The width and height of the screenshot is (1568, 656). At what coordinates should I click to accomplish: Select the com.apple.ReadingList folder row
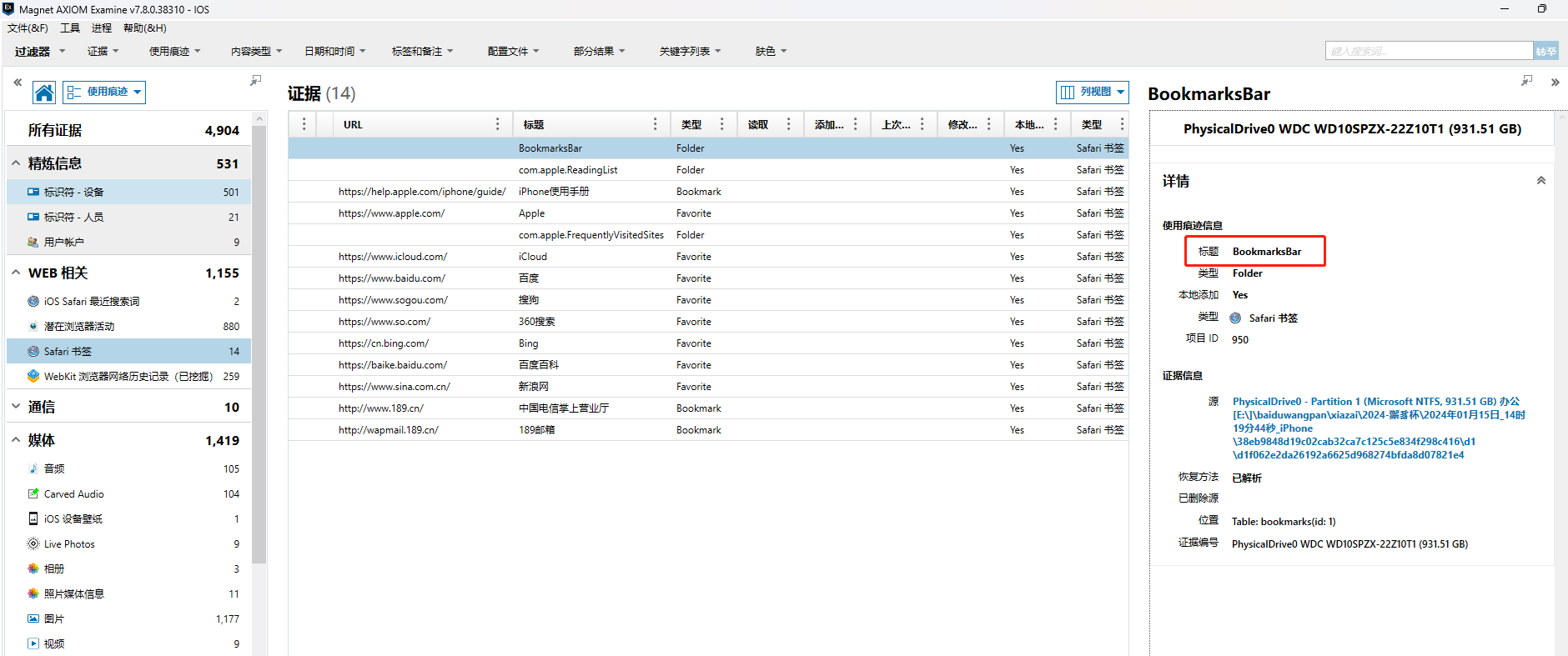(708, 170)
